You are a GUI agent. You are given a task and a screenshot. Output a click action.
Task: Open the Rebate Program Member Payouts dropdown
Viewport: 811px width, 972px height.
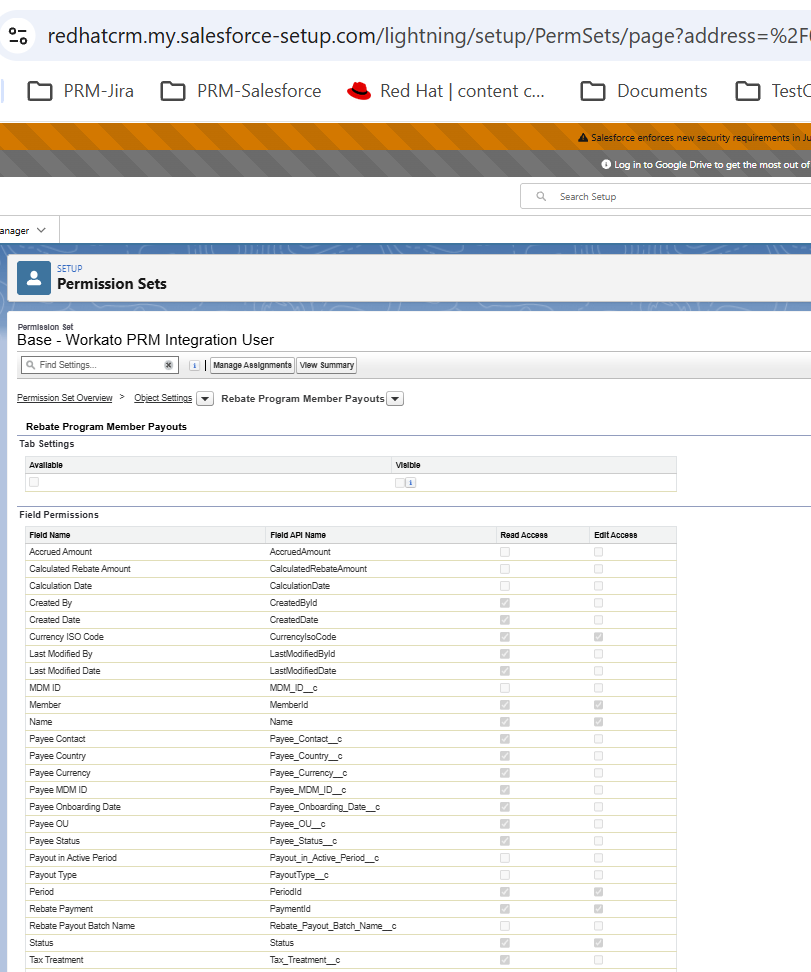click(395, 399)
